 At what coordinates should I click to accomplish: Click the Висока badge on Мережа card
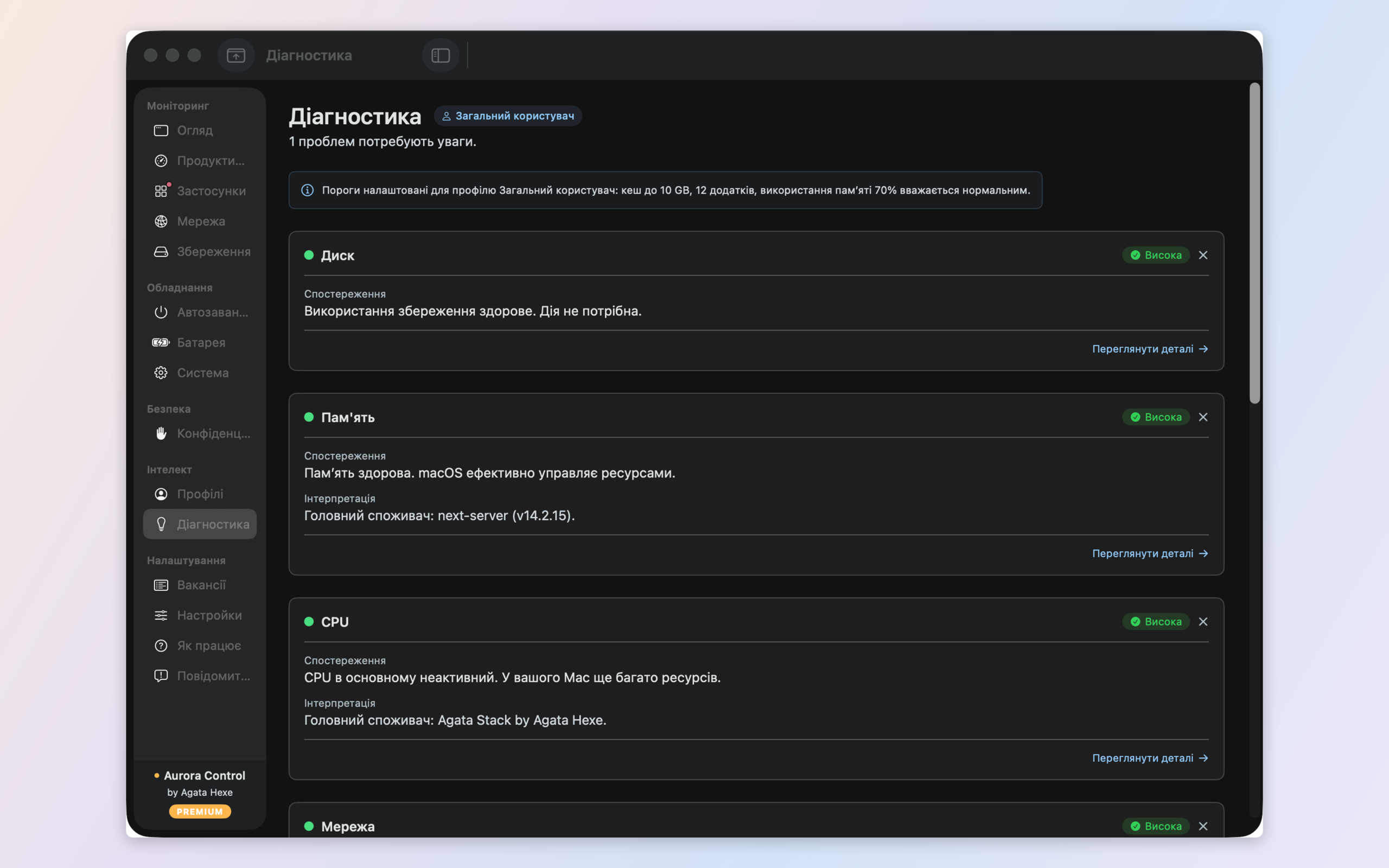[1156, 826]
